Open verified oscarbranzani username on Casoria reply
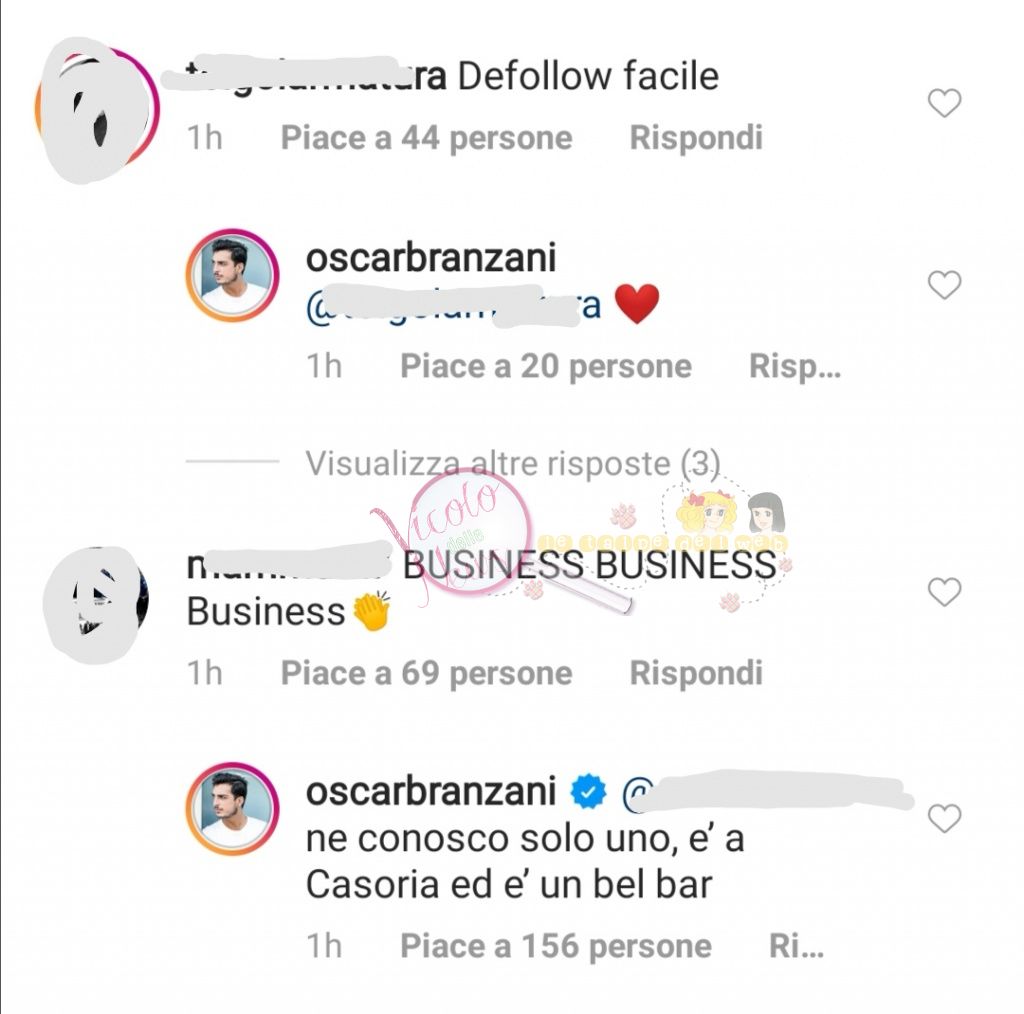This screenshot has width=1024, height=1014. (x=431, y=791)
